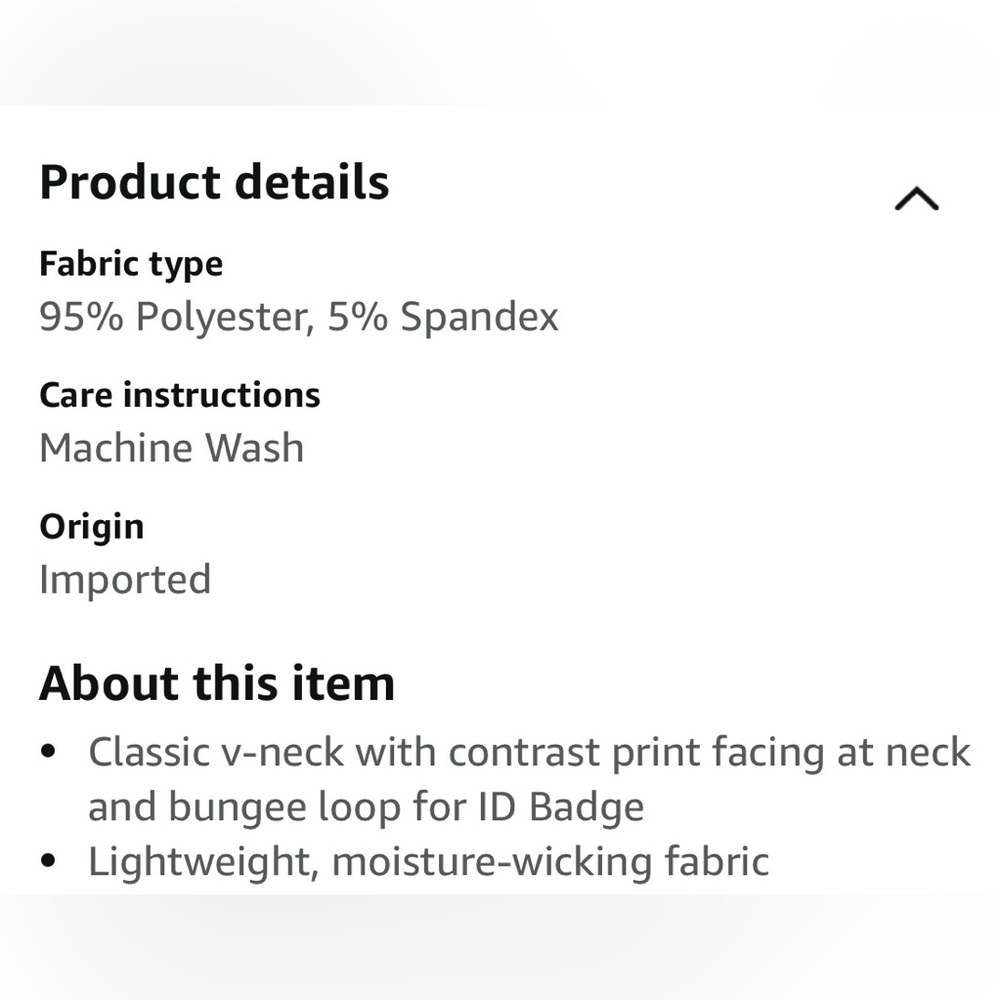Click the Product details heading

(214, 183)
